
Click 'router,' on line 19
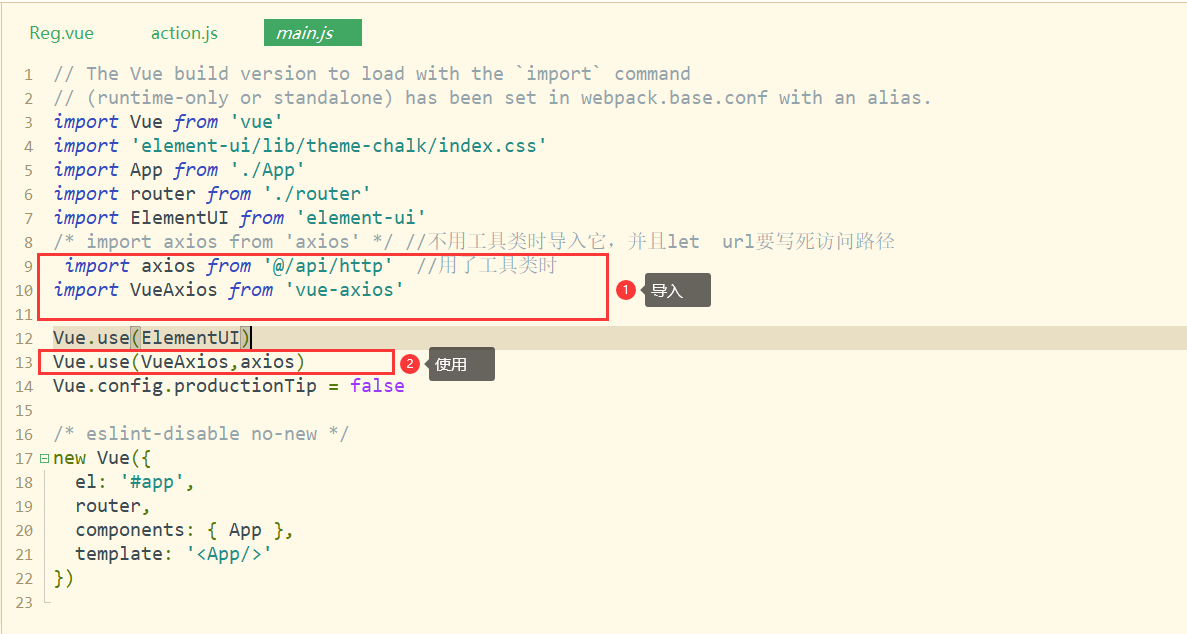coord(113,506)
